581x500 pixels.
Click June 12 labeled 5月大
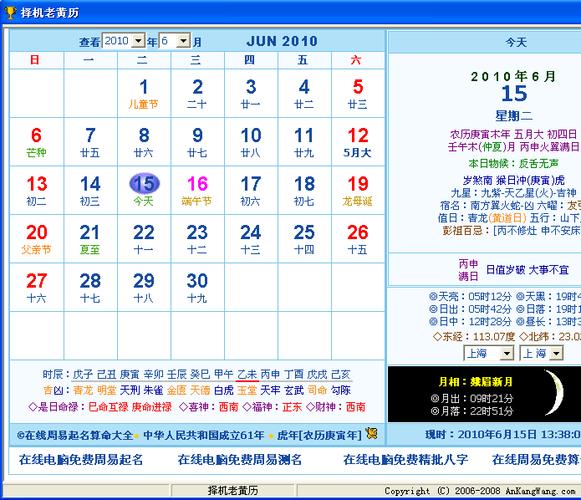[358, 142]
